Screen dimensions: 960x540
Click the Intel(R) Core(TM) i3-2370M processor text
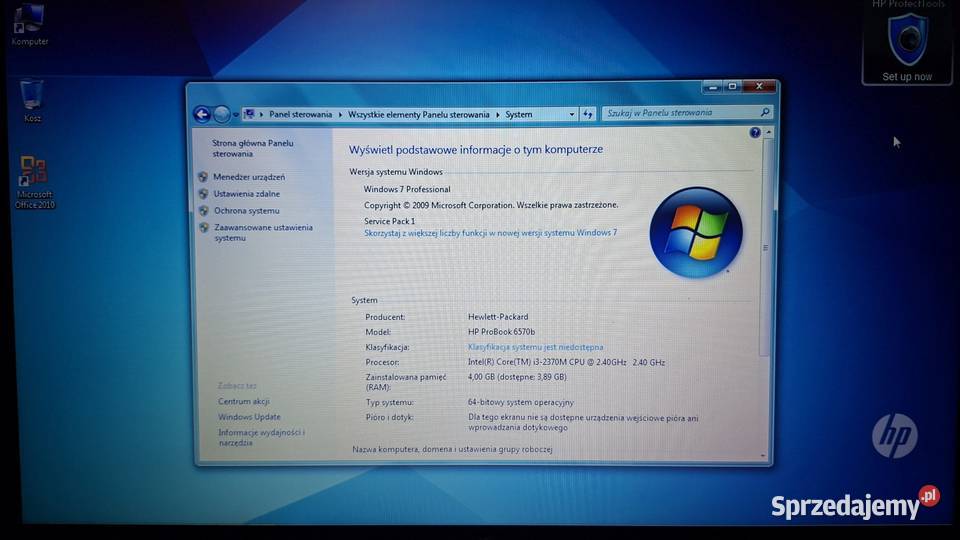[566, 362]
